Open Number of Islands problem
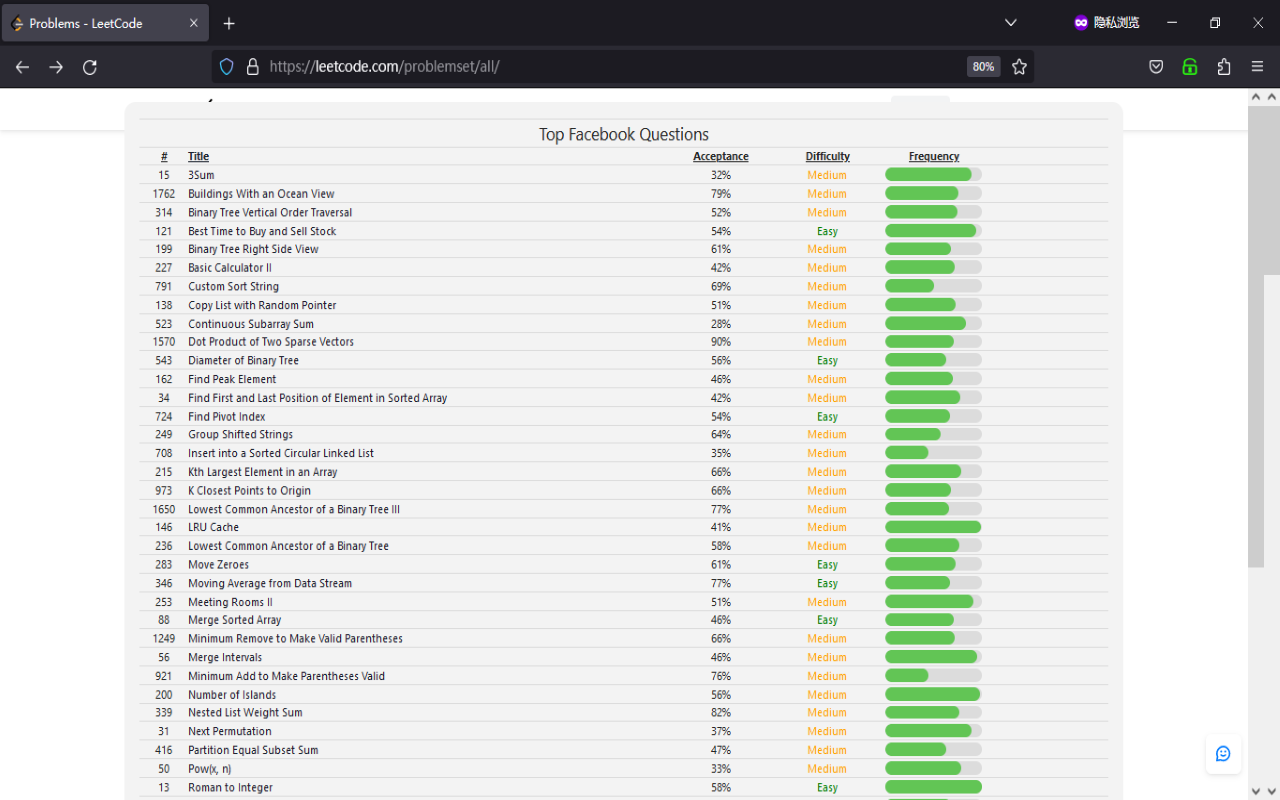Image resolution: width=1280 pixels, height=800 pixels. (232, 695)
